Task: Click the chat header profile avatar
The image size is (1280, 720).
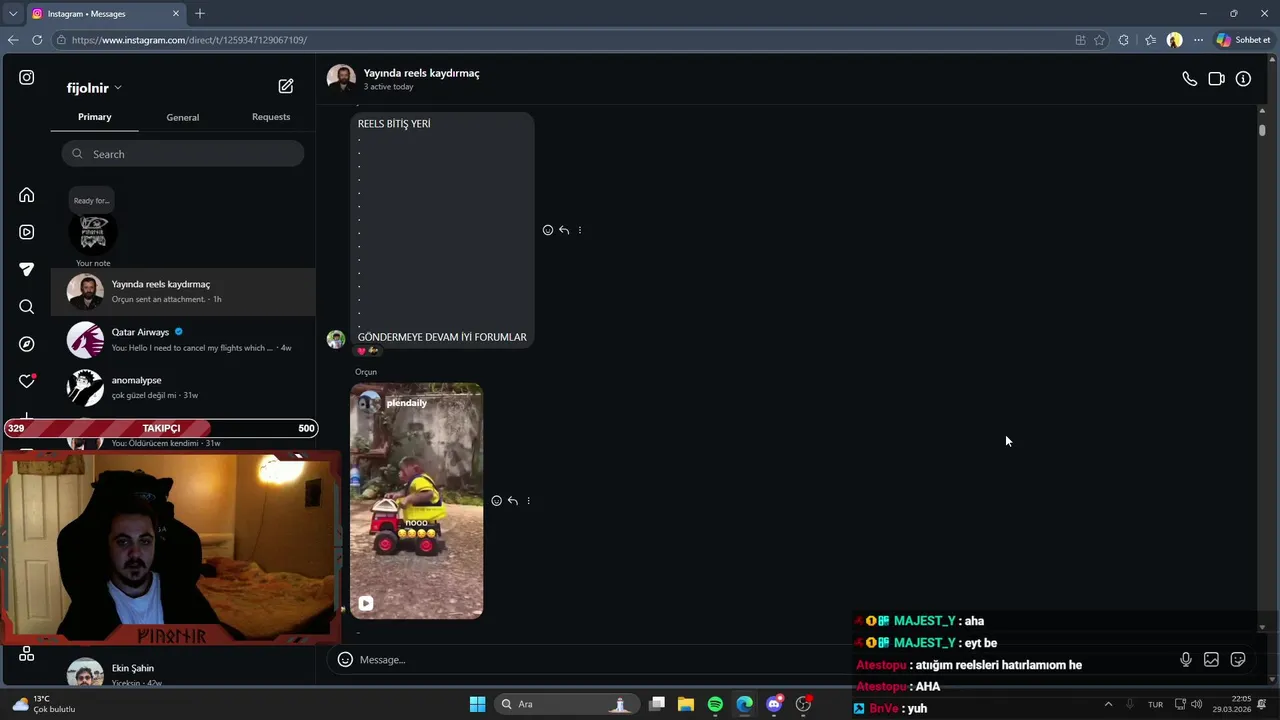Action: (341, 79)
